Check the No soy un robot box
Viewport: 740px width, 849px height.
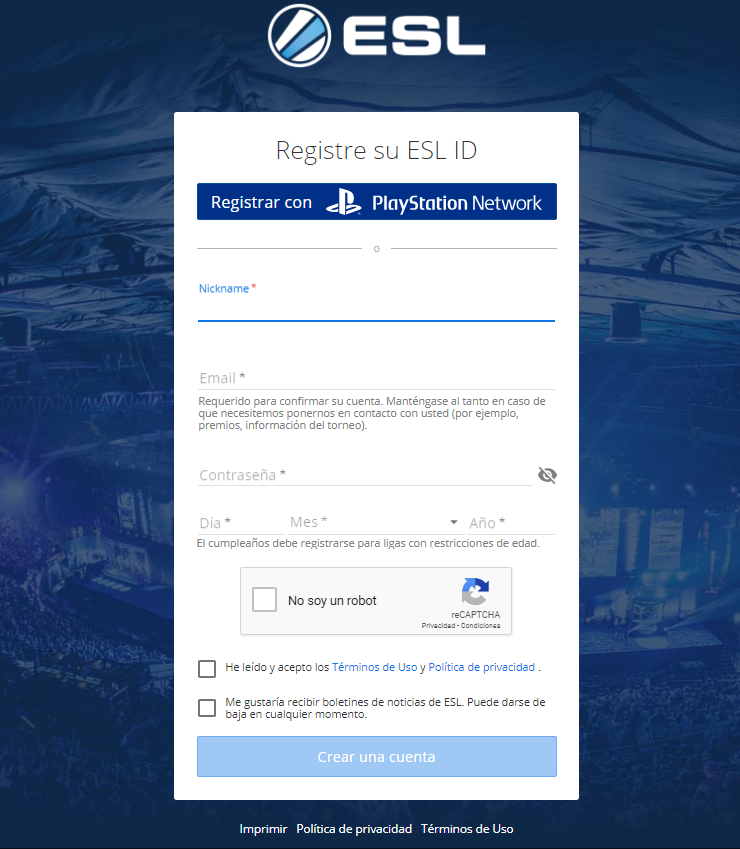[264, 599]
